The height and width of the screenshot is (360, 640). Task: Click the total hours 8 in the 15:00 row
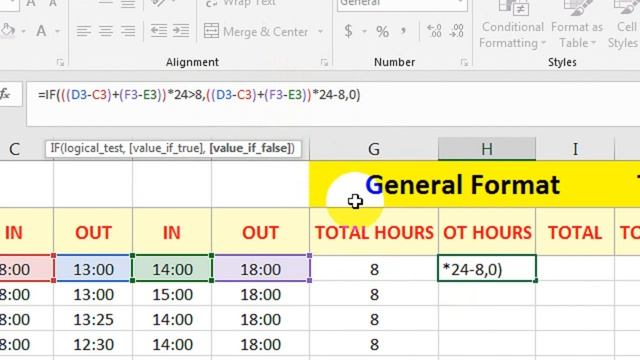click(x=374, y=294)
